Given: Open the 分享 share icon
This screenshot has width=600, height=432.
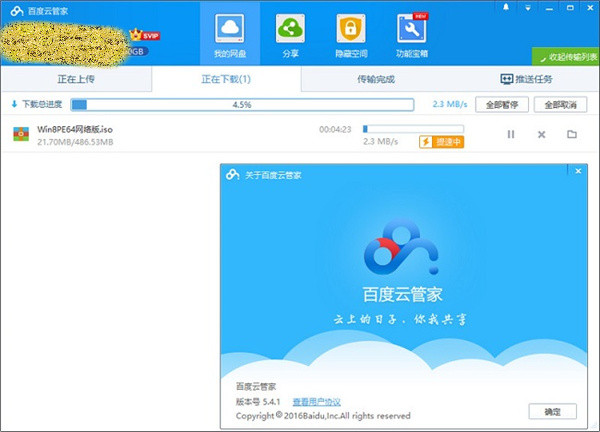Looking at the screenshot, I should (x=290, y=29).
